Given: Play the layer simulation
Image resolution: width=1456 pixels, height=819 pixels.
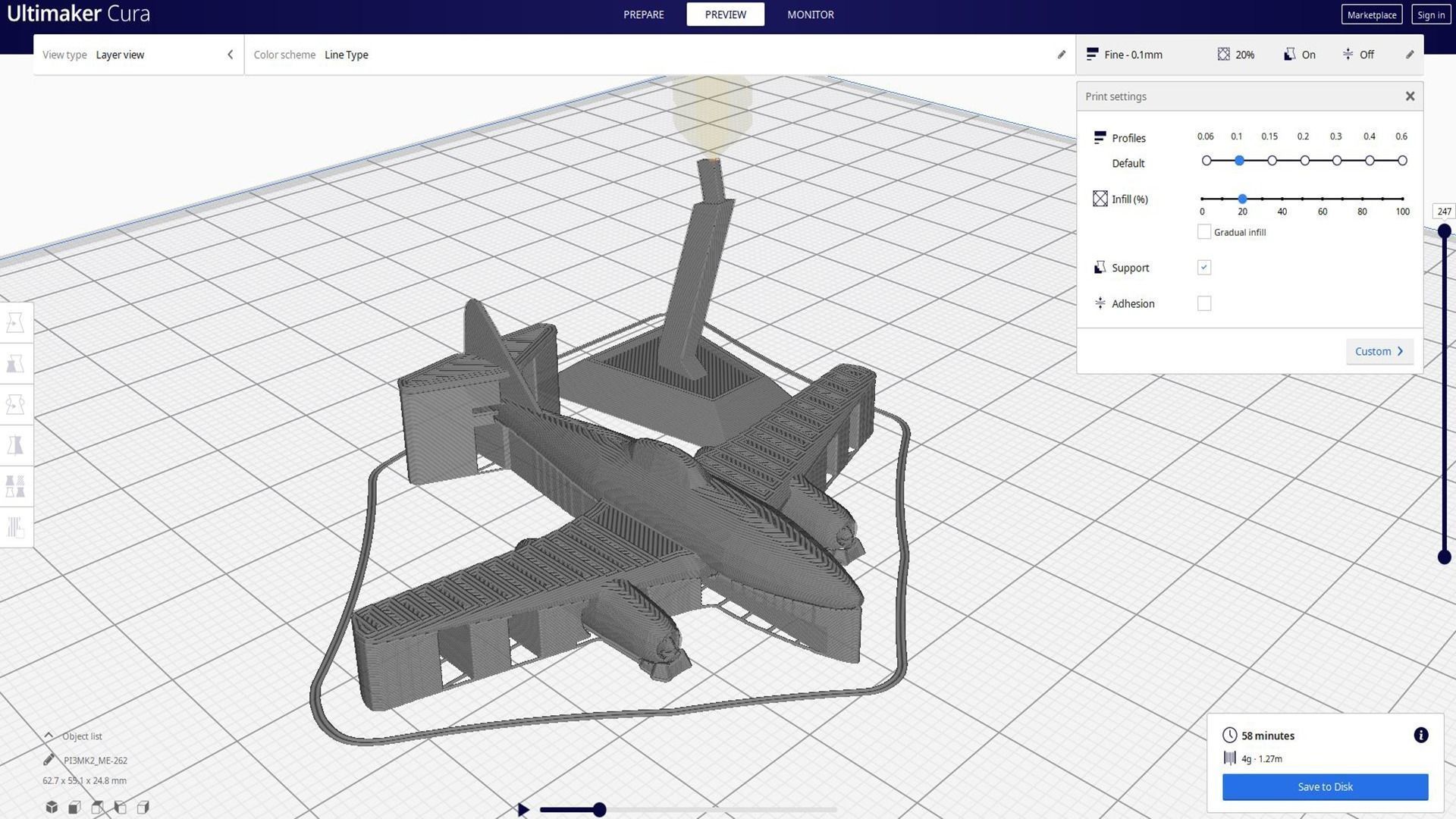Looking at the screenshot, I should 522,810.
